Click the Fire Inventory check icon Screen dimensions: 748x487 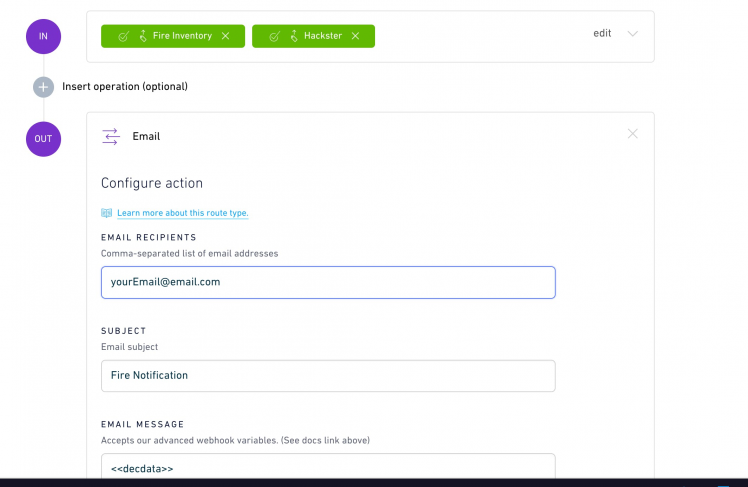pos(123,36)
